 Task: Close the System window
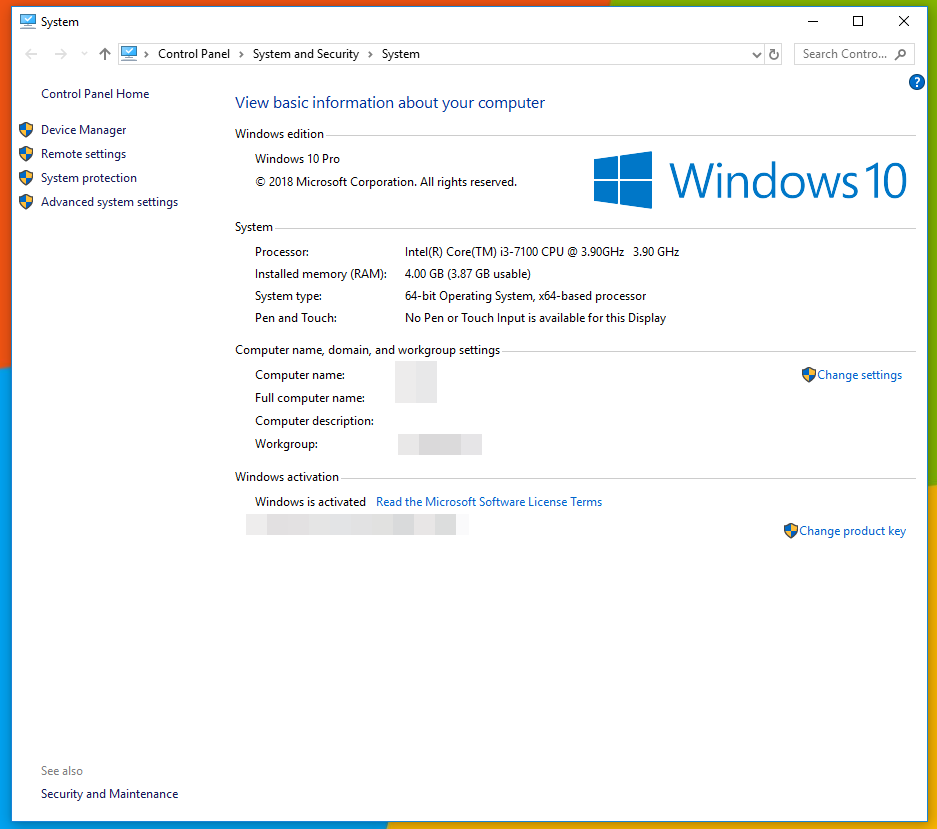904,22
